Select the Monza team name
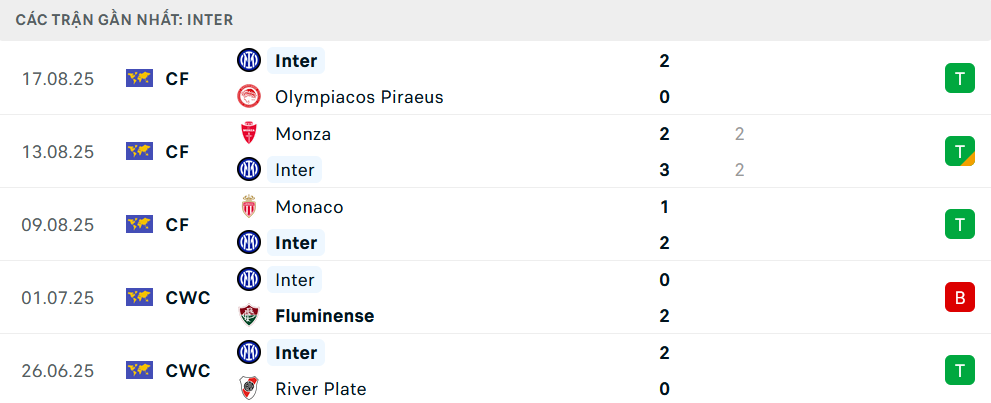The image size is (991, 403). 303,133
